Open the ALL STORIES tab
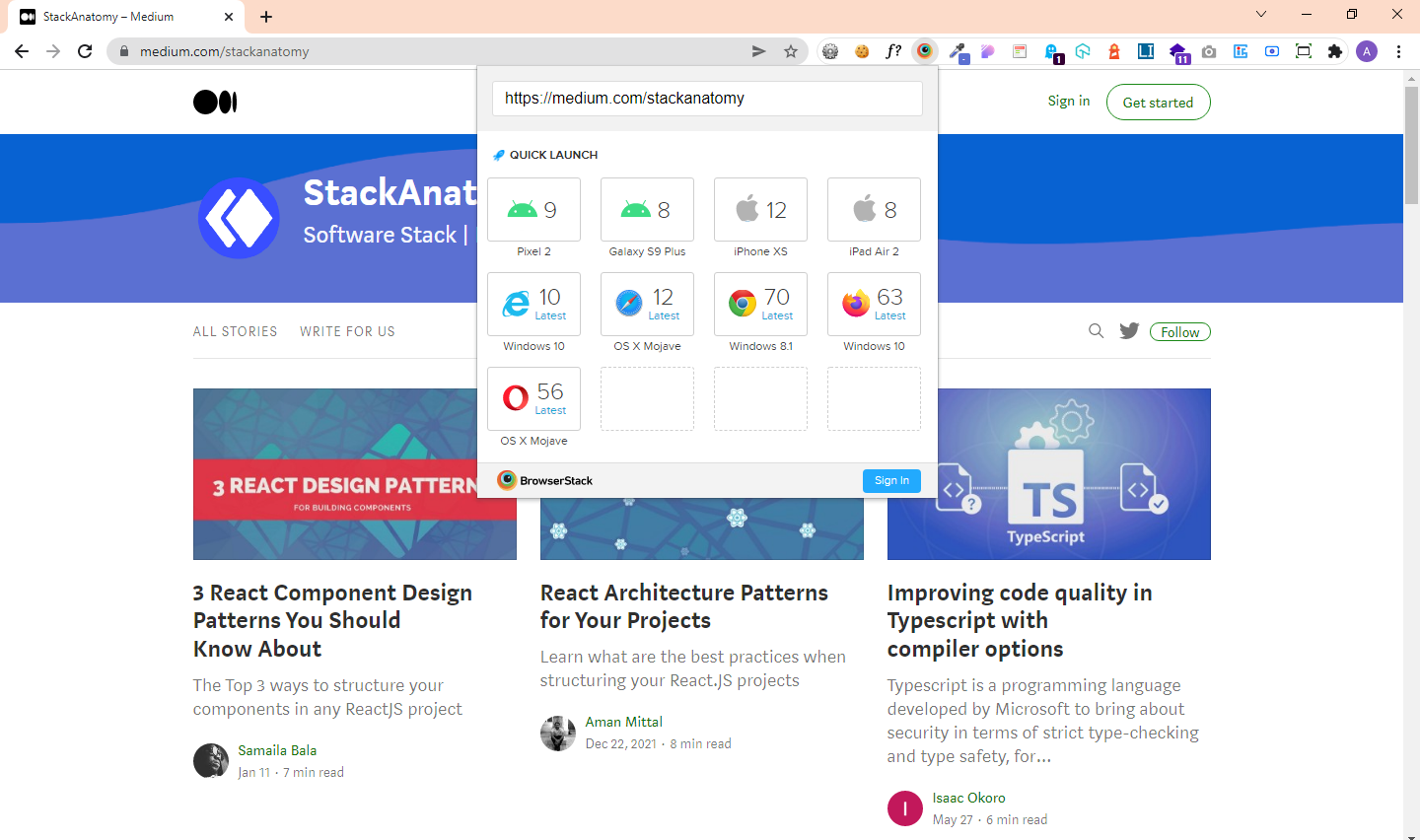Image resolution: width=1420 pixels, height=840 pixels. 235,331
